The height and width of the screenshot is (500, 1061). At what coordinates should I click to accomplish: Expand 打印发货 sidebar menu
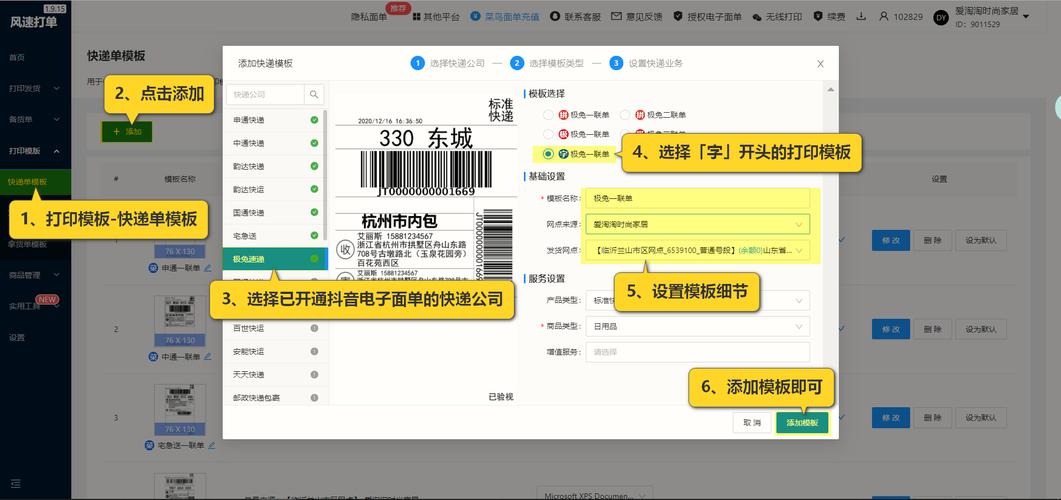(35, 89)
